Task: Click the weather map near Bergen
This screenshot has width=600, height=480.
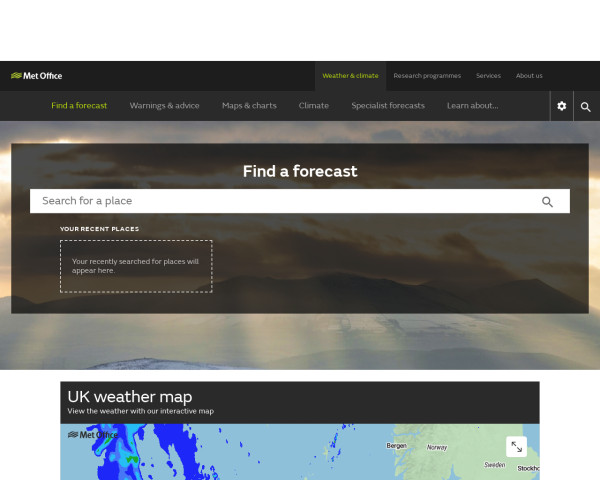Action: (396, 446)
